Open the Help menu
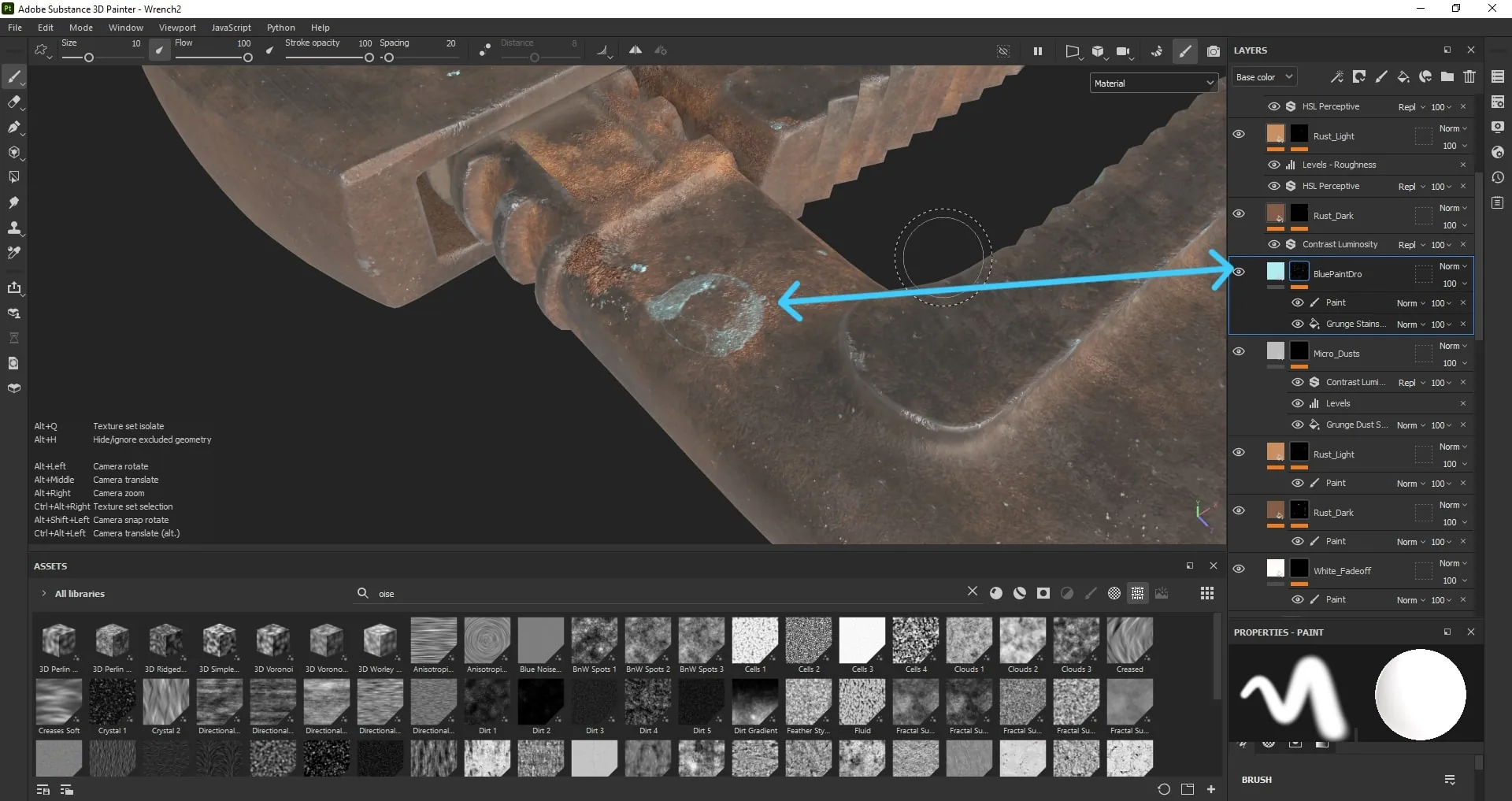Screen dimensions: 1512x801 coord(321,28)
